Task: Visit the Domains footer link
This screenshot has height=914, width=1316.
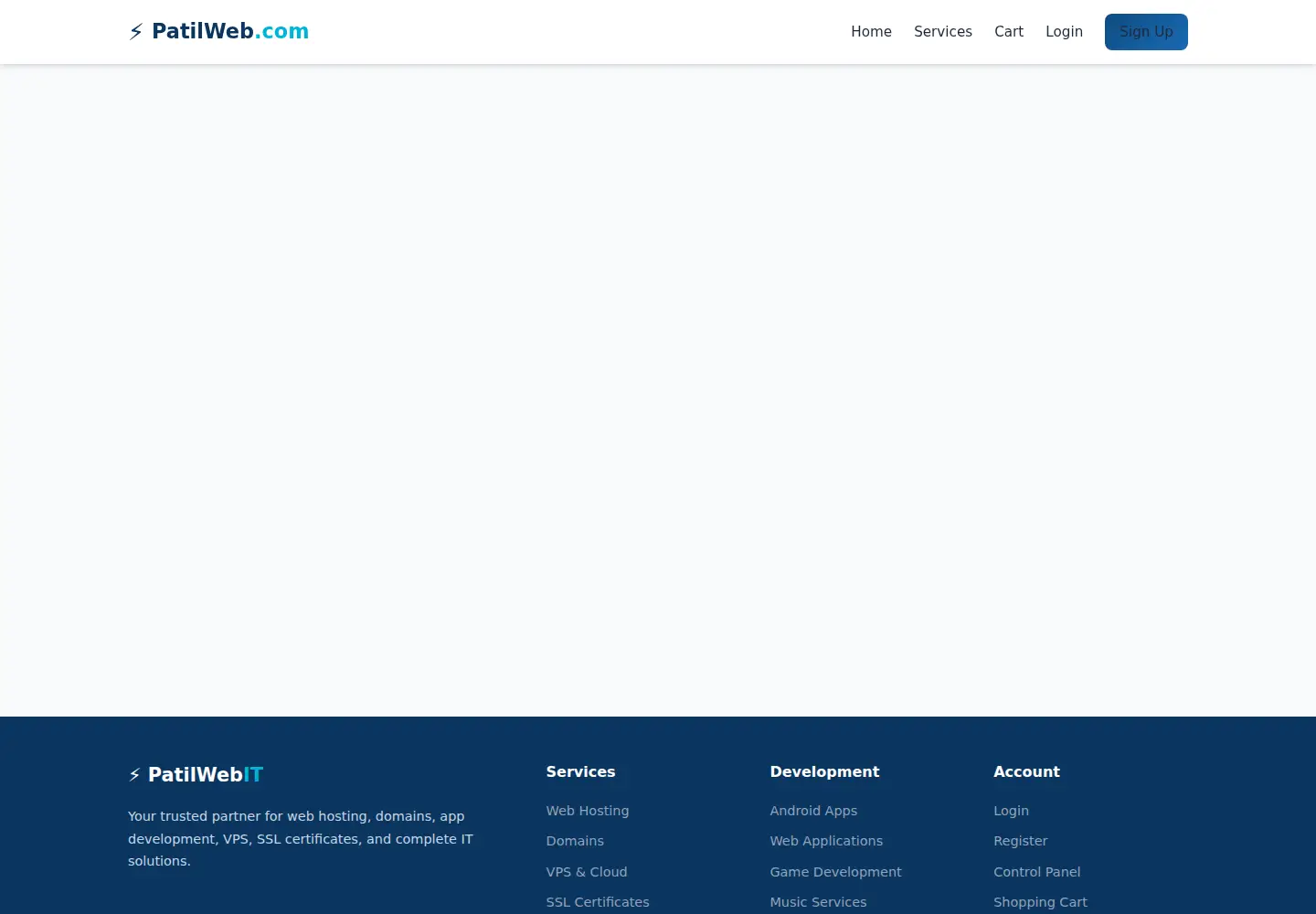Action: (x=575, y=841)
